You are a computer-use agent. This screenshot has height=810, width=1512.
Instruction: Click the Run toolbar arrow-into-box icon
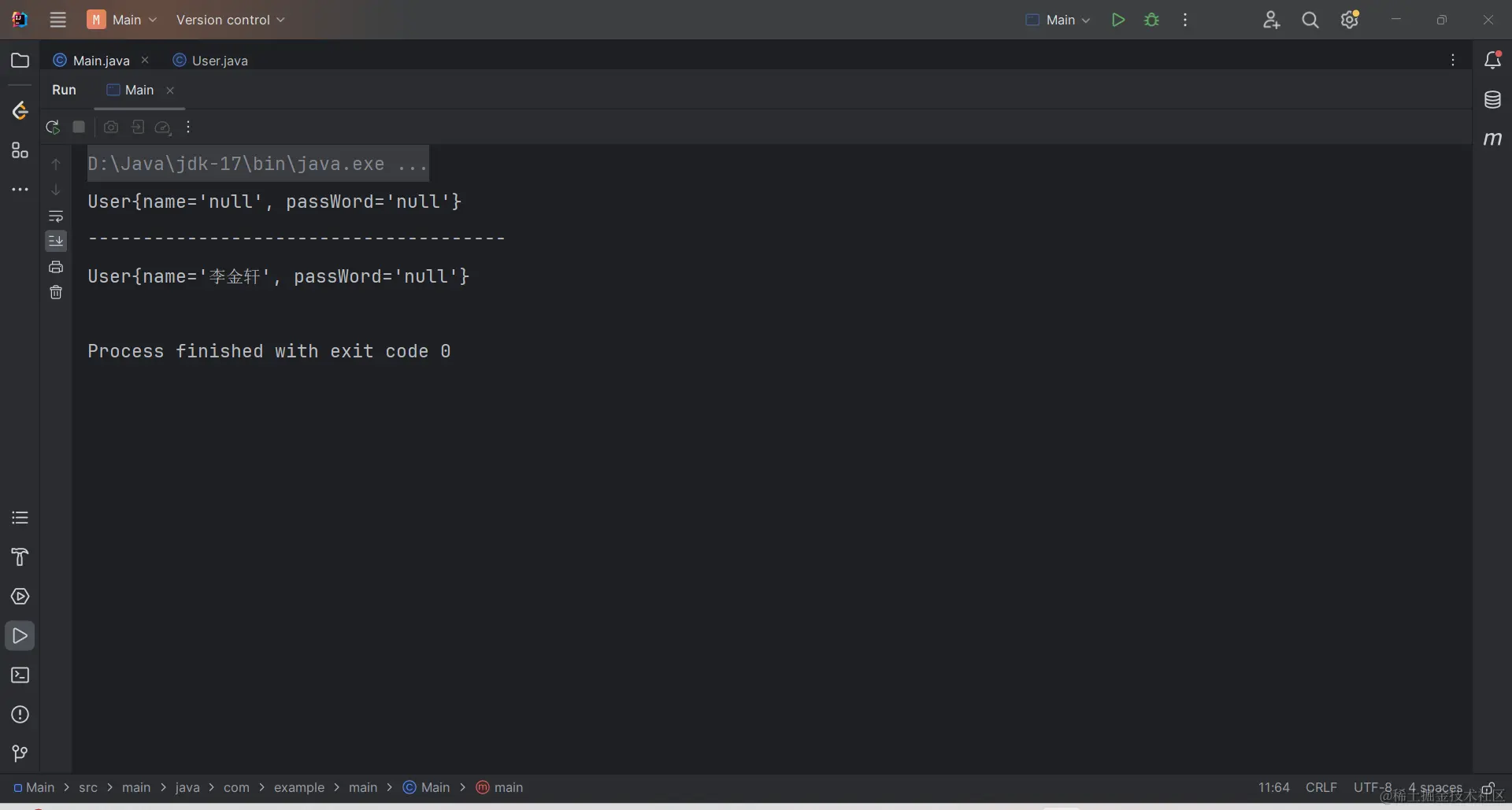tap(138, 128)
